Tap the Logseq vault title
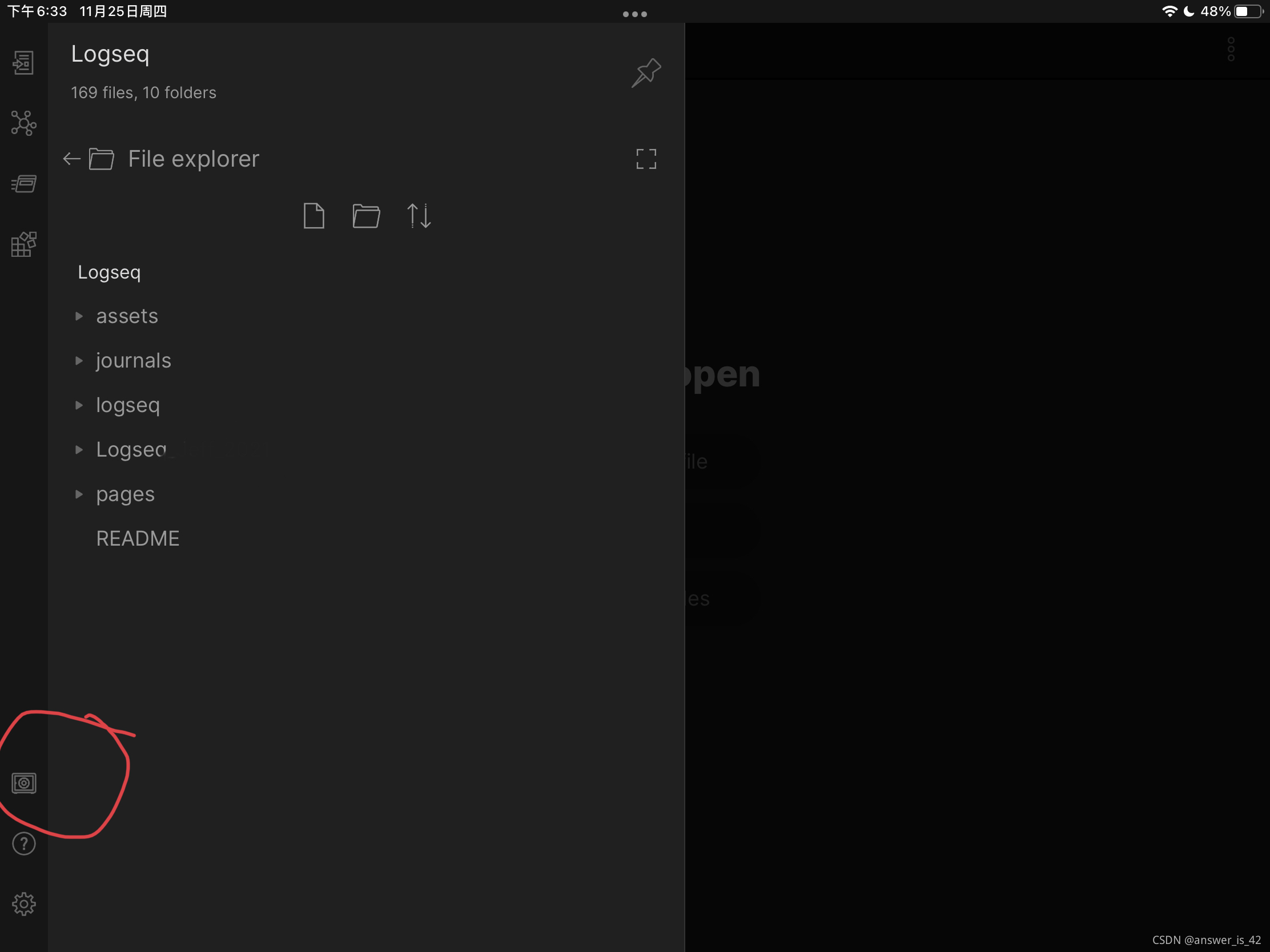This screenshot has width=1270, height=952. (110, 54)
